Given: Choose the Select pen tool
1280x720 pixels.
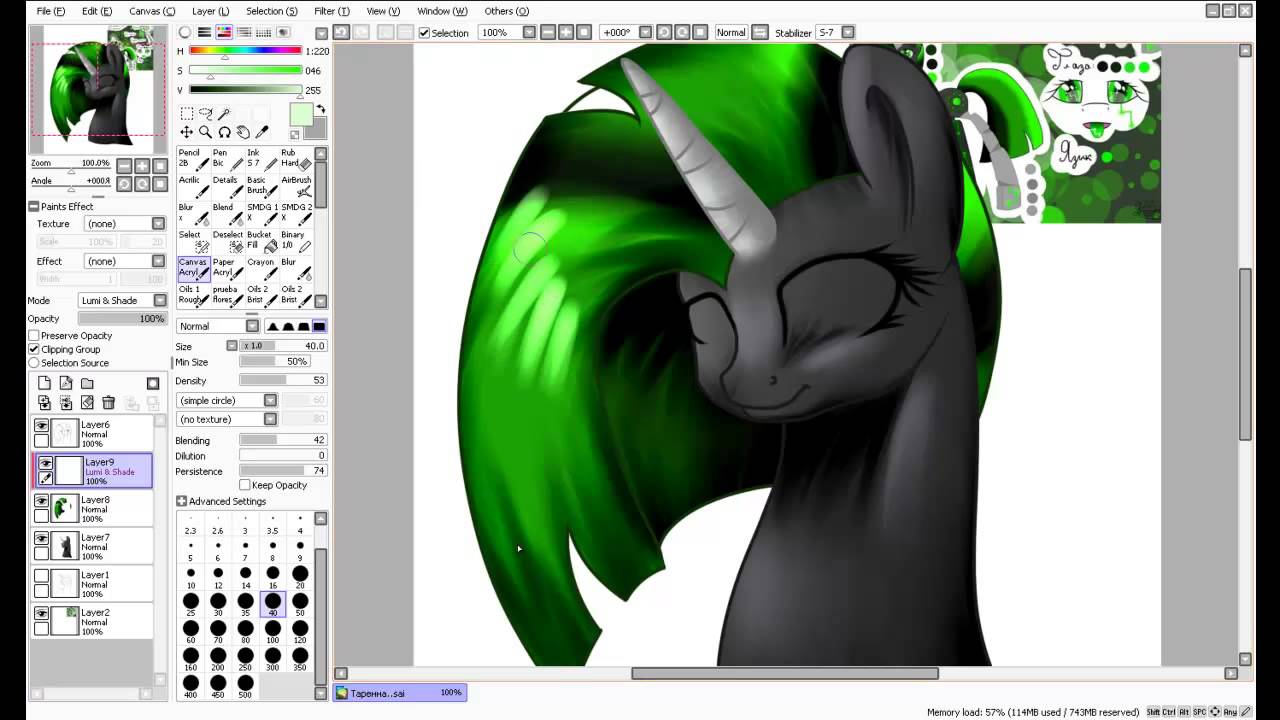Looking at the screenshot, I should point(193,240).
